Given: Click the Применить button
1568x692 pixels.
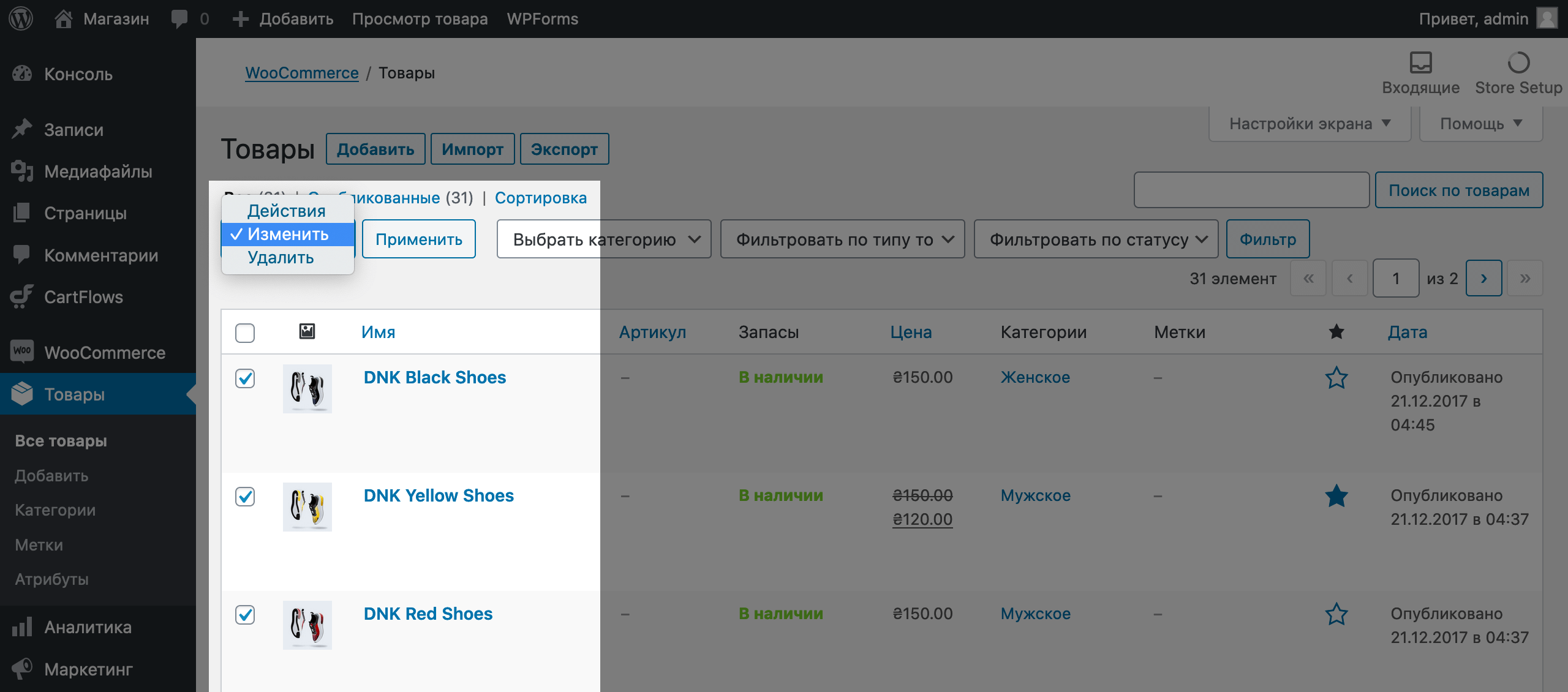Looking at the screenshot, I should [x=419, y=239].
